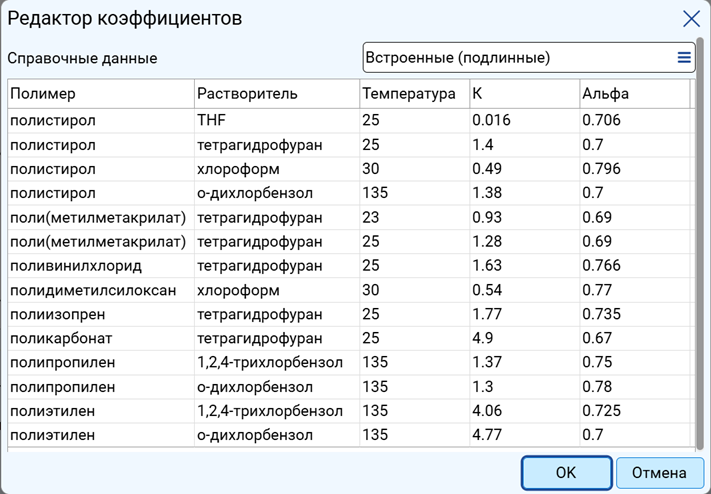This screenshot has width=711, height=494.
Task: Select the полистирол хлороформ solvent cell
Action: coord(277,169)
